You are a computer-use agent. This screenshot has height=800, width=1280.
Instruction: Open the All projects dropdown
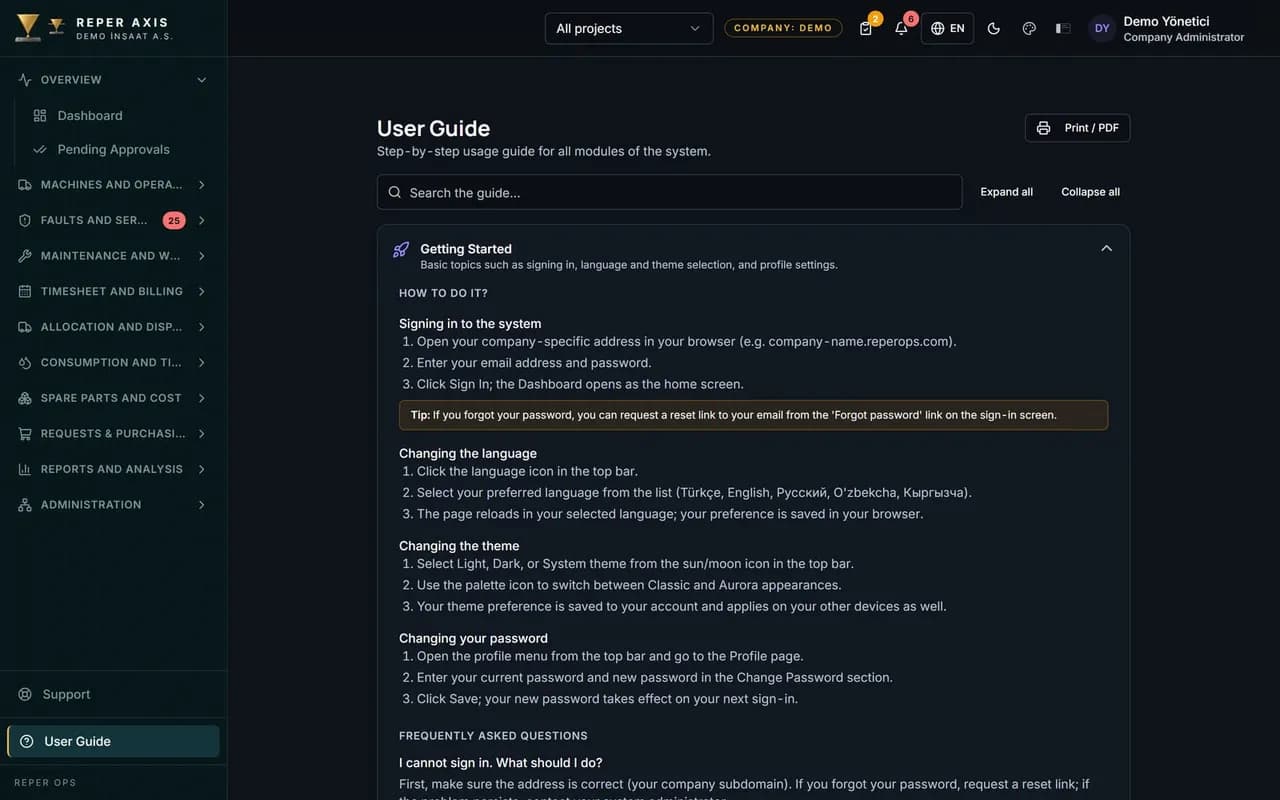[629, 28]
